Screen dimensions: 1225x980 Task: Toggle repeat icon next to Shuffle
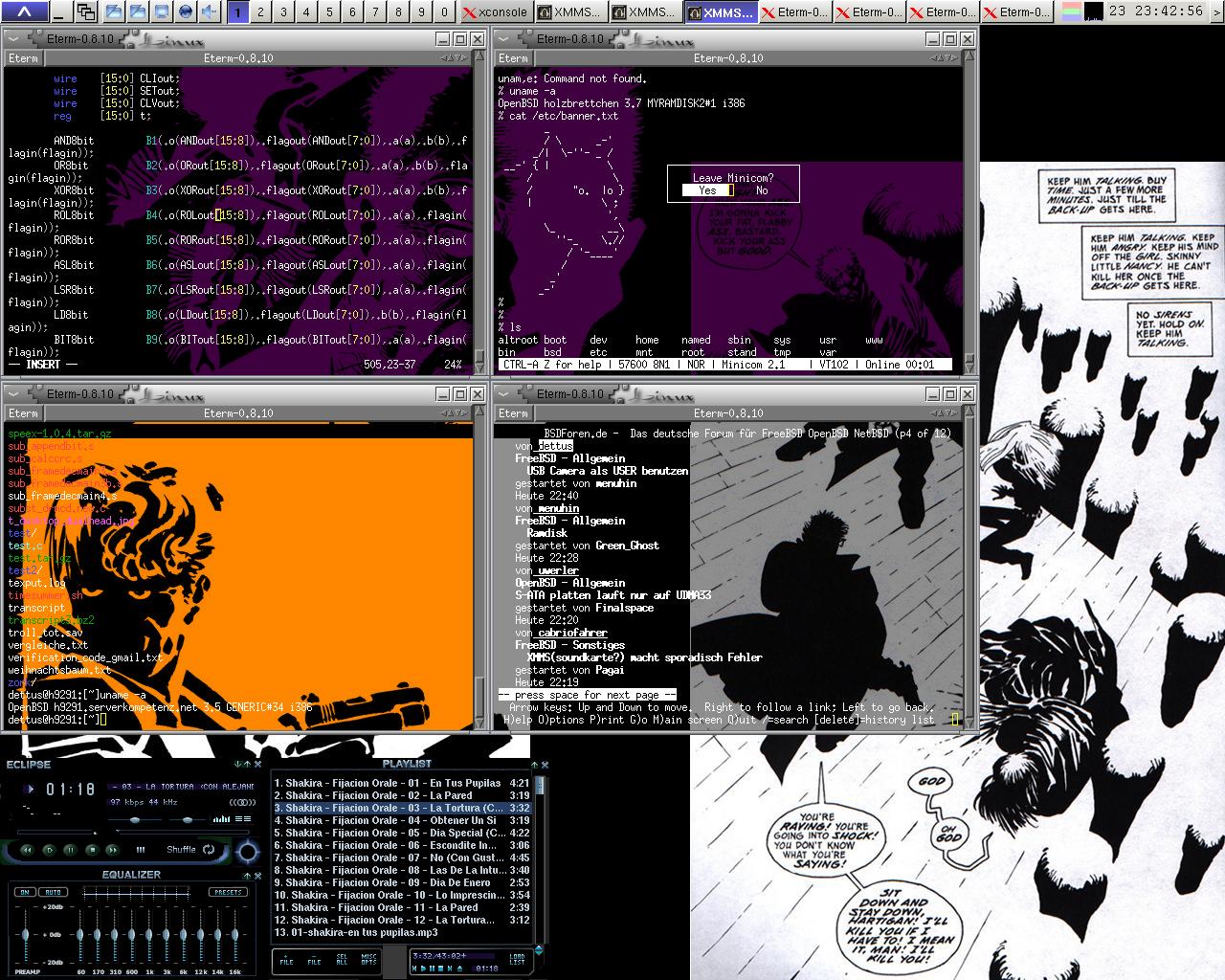[209, 850]
